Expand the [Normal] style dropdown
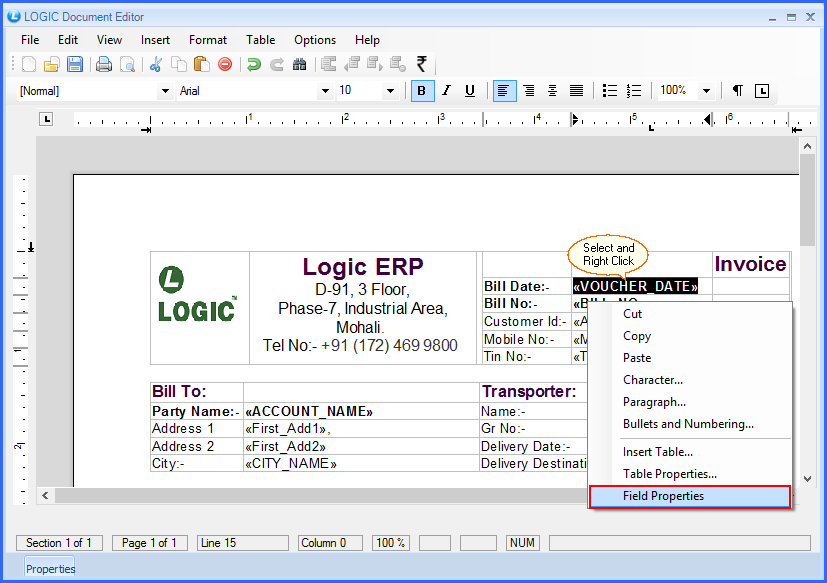This screenshot has height=583, width=827. [x=165, y=91]
